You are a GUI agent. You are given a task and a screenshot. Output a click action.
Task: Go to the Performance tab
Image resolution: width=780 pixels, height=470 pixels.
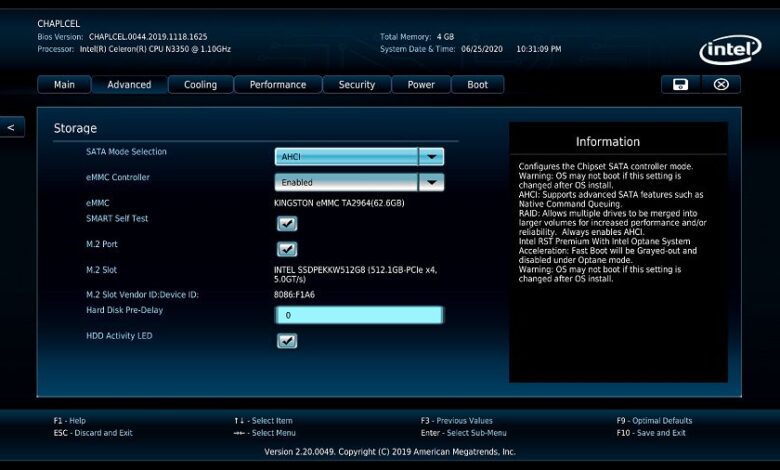[x=278, y=85]
